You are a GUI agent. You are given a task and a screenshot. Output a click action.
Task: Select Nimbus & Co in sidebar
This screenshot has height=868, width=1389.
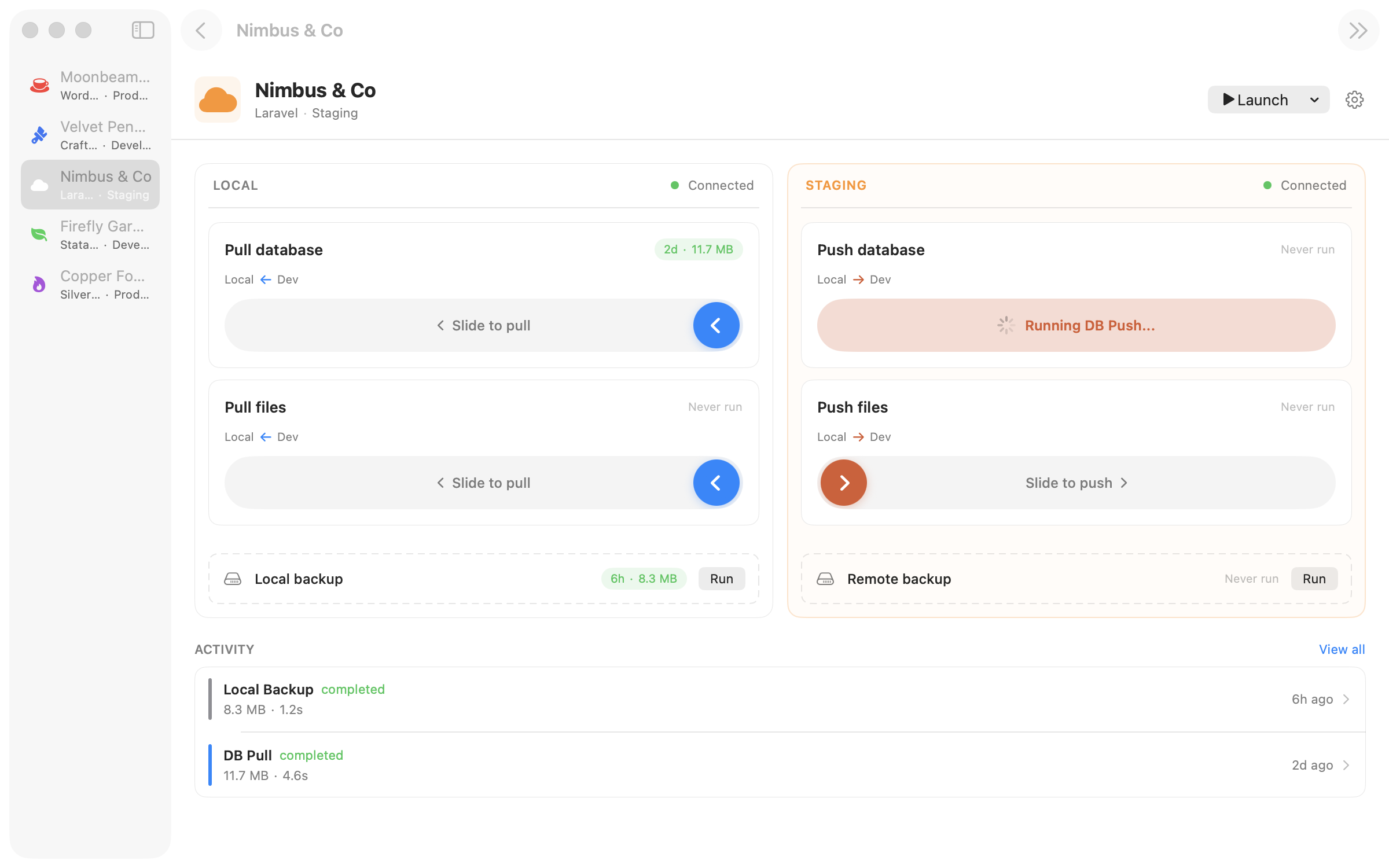click(90, 185)
